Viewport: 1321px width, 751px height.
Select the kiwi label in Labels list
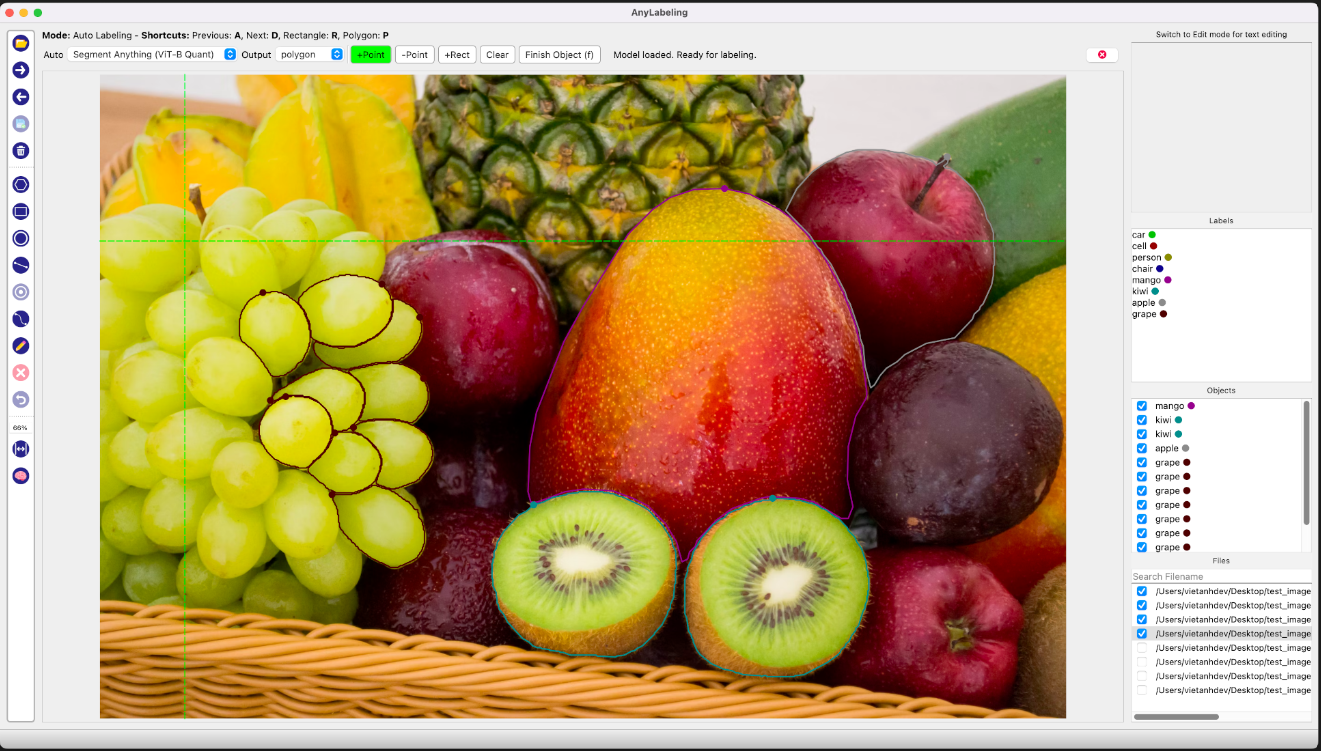(1139, 291)
